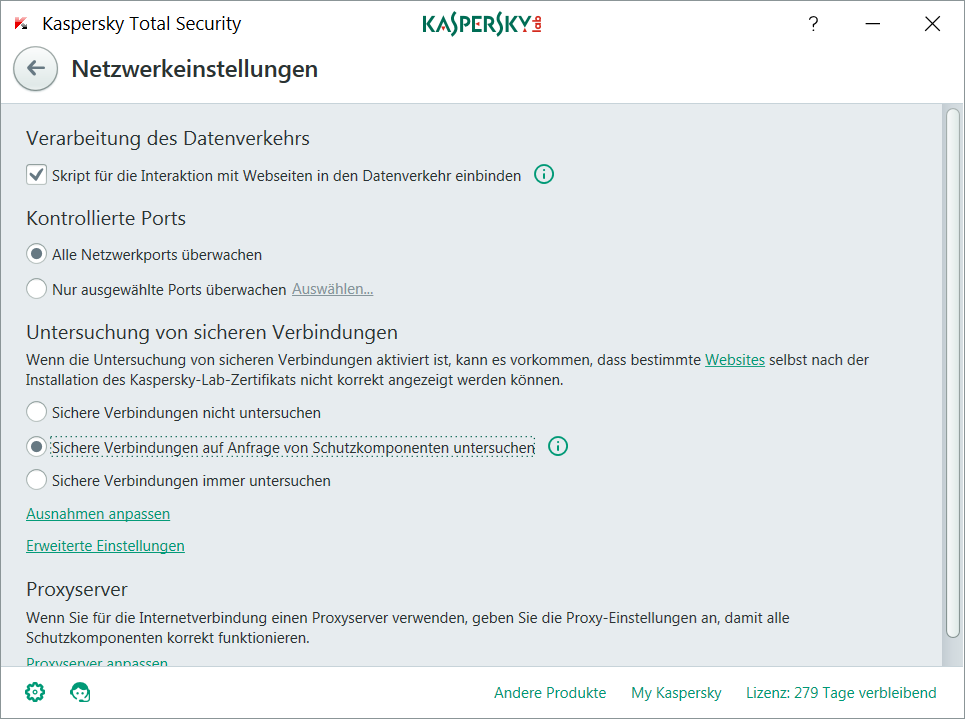
Task: Click the 'Kontrollierte Ports' heading
Action: [106, 218]
